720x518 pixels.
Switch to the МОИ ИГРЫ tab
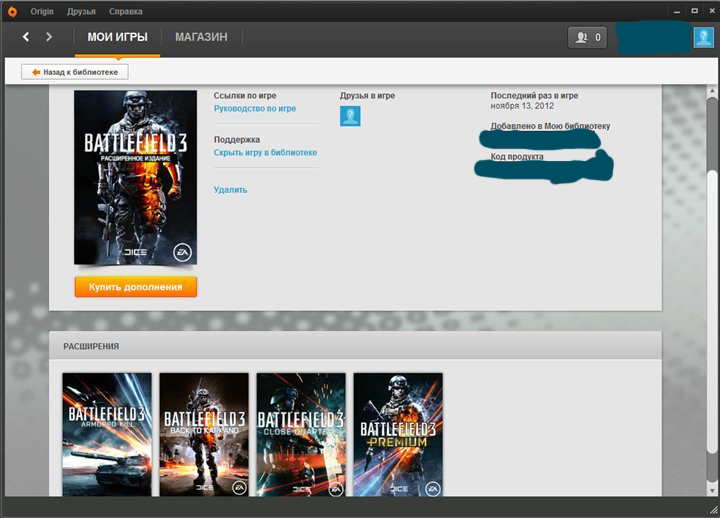tap(118, 37)
